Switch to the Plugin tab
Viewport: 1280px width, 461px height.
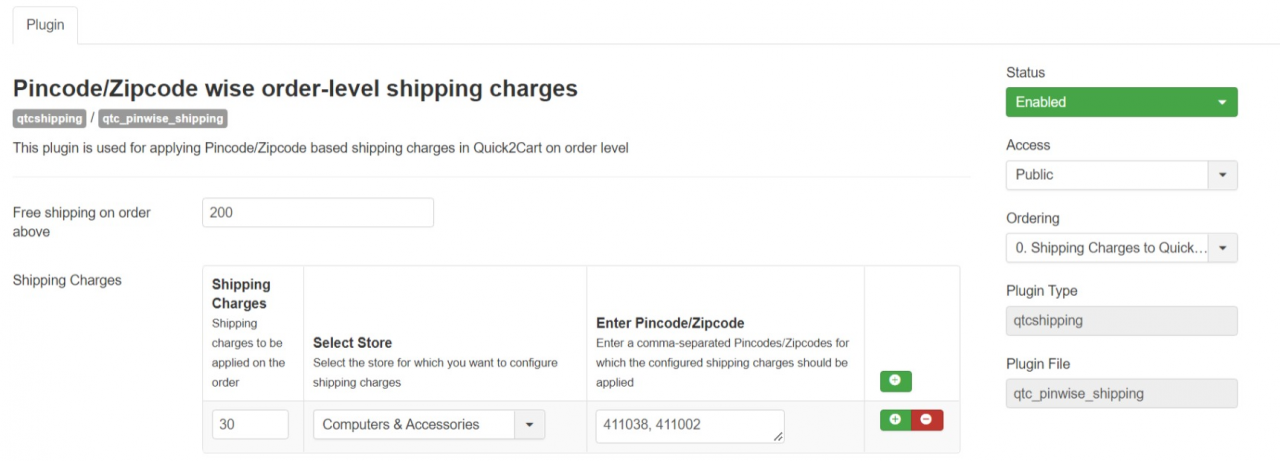(45, 25)
